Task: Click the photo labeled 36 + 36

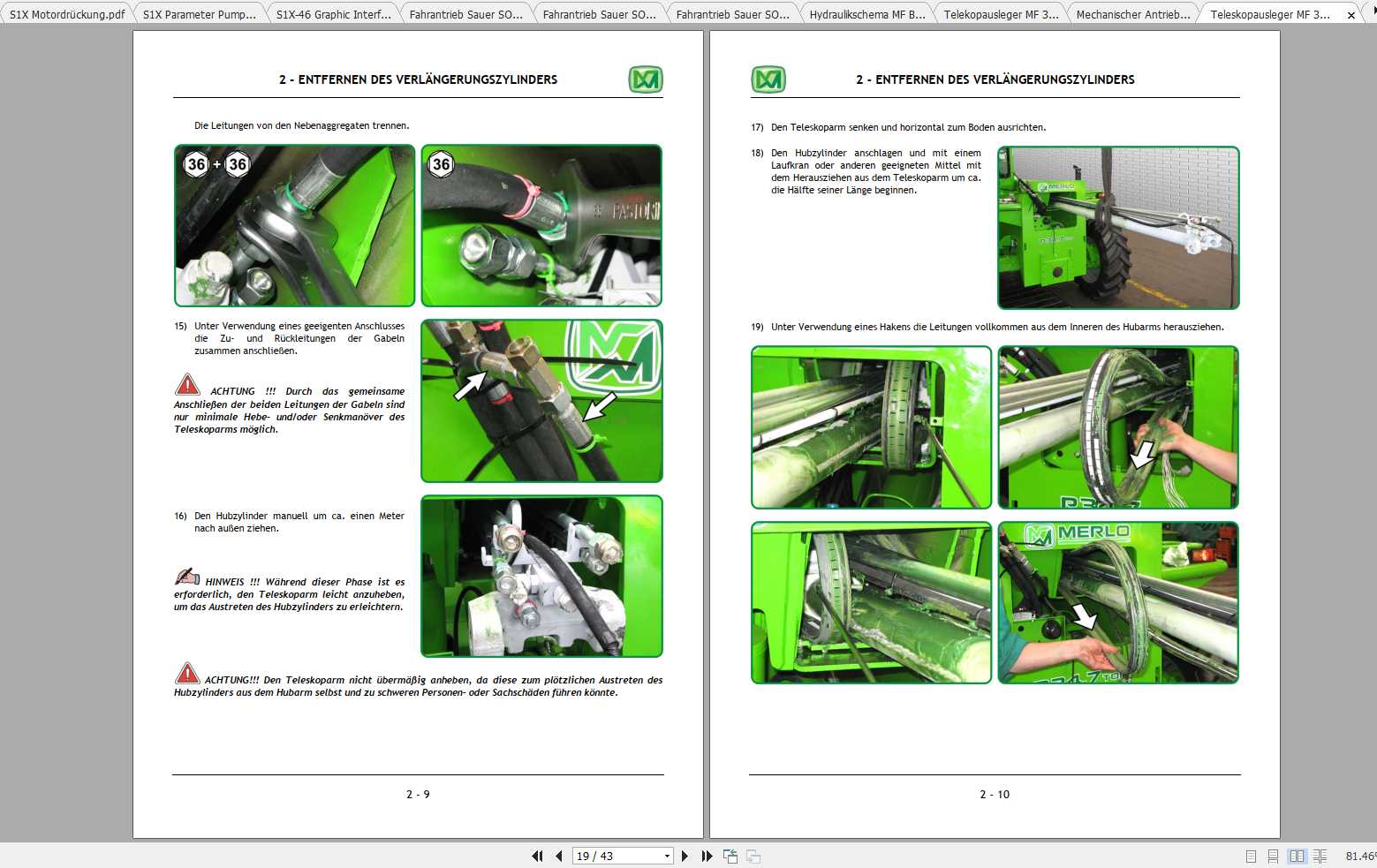Action: point(294,225)
